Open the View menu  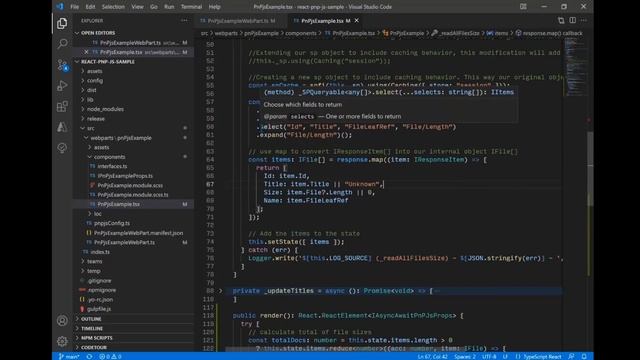pos(137,7)
